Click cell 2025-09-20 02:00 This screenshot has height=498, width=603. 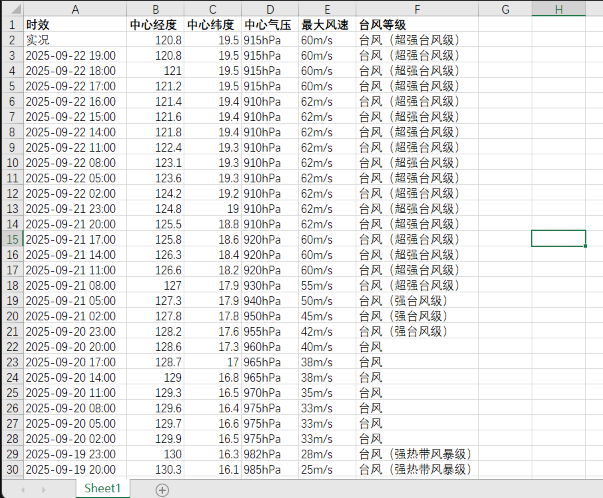[75, 439]
